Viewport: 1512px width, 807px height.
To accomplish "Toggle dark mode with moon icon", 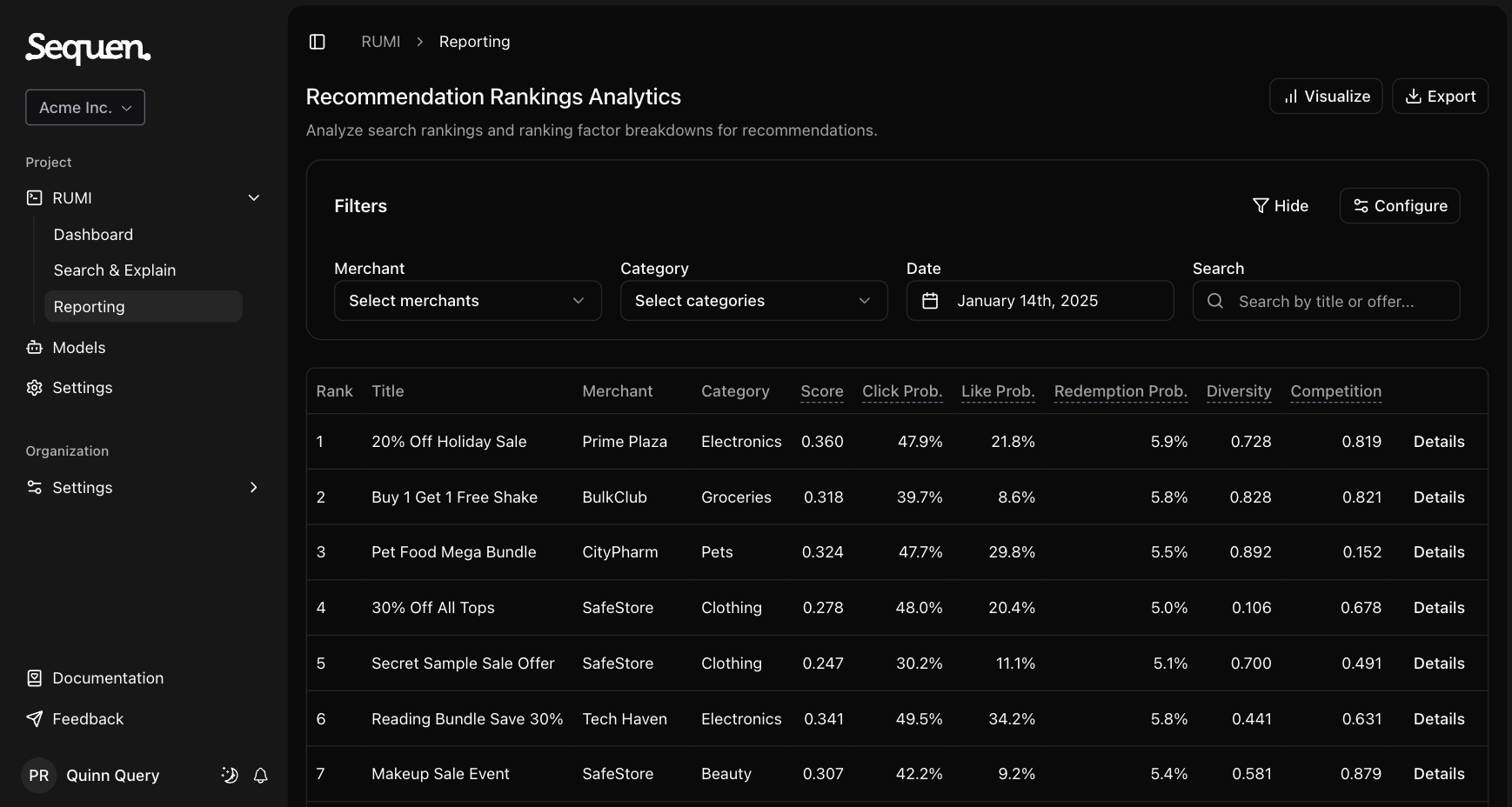I will (229, 775).
